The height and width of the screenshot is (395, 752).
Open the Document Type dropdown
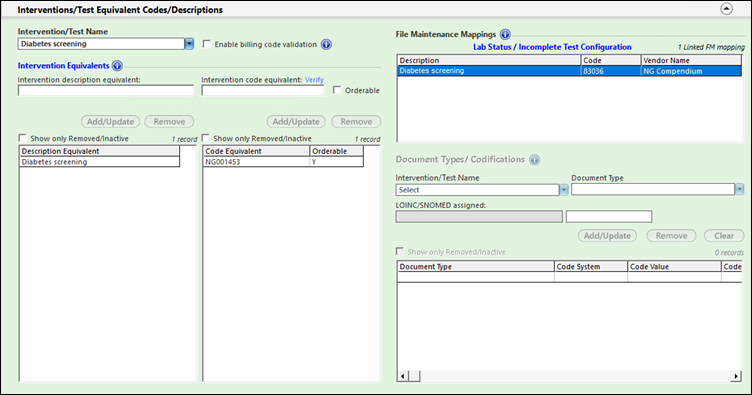point(740,189)
